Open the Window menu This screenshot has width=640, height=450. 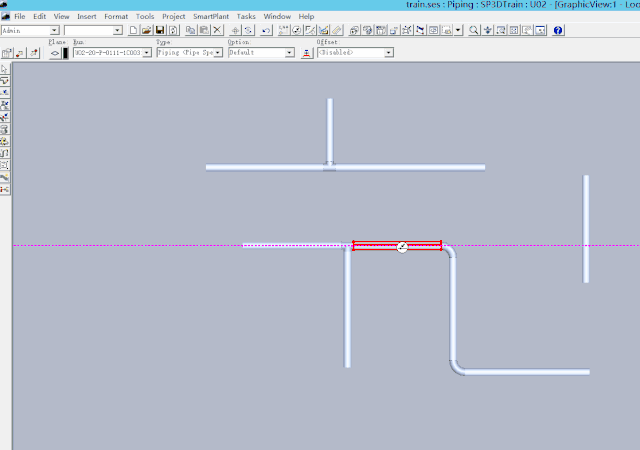click(x=277, y=16)
